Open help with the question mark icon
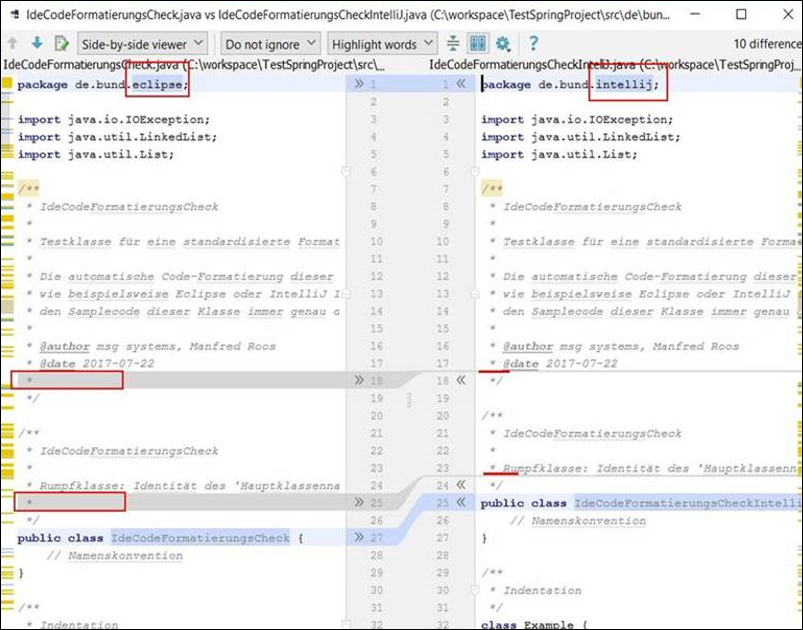Viewport: 803px width, 630px height. pyautogui.click(x=533, y=44)
